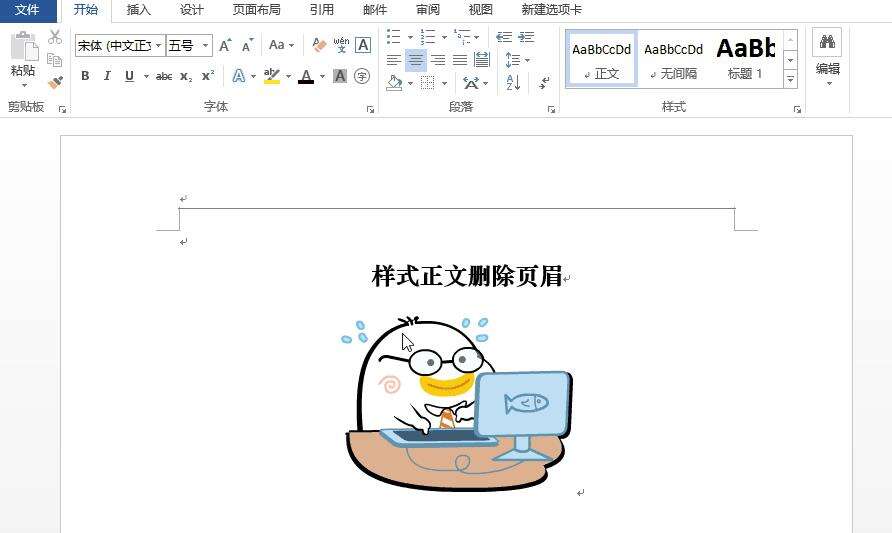This screenshot has width=892, height=533.
Task: Toggle subscript x₂ formatting
Action: 186,76
